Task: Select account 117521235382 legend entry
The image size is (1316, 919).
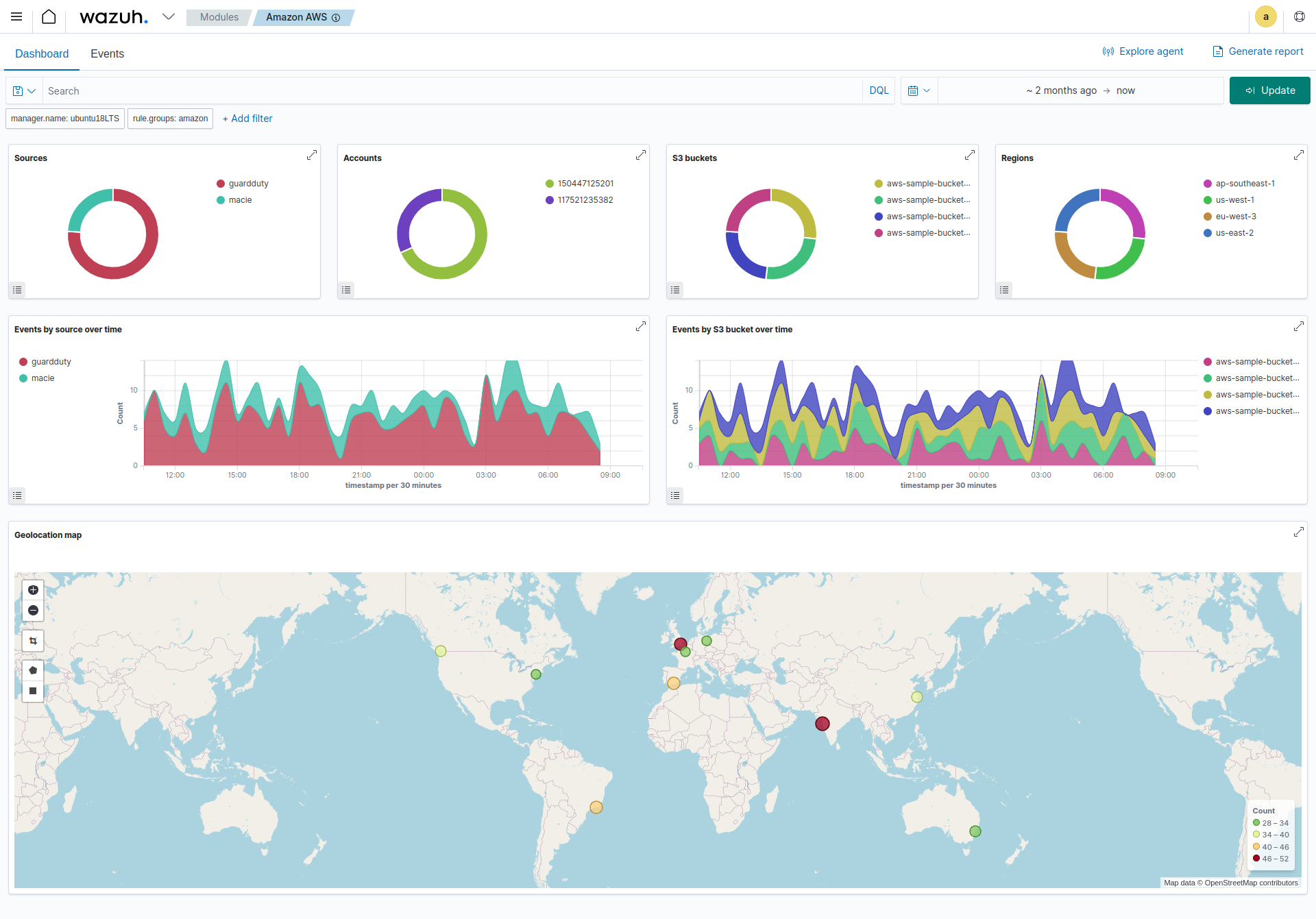Action: point(580,200)
